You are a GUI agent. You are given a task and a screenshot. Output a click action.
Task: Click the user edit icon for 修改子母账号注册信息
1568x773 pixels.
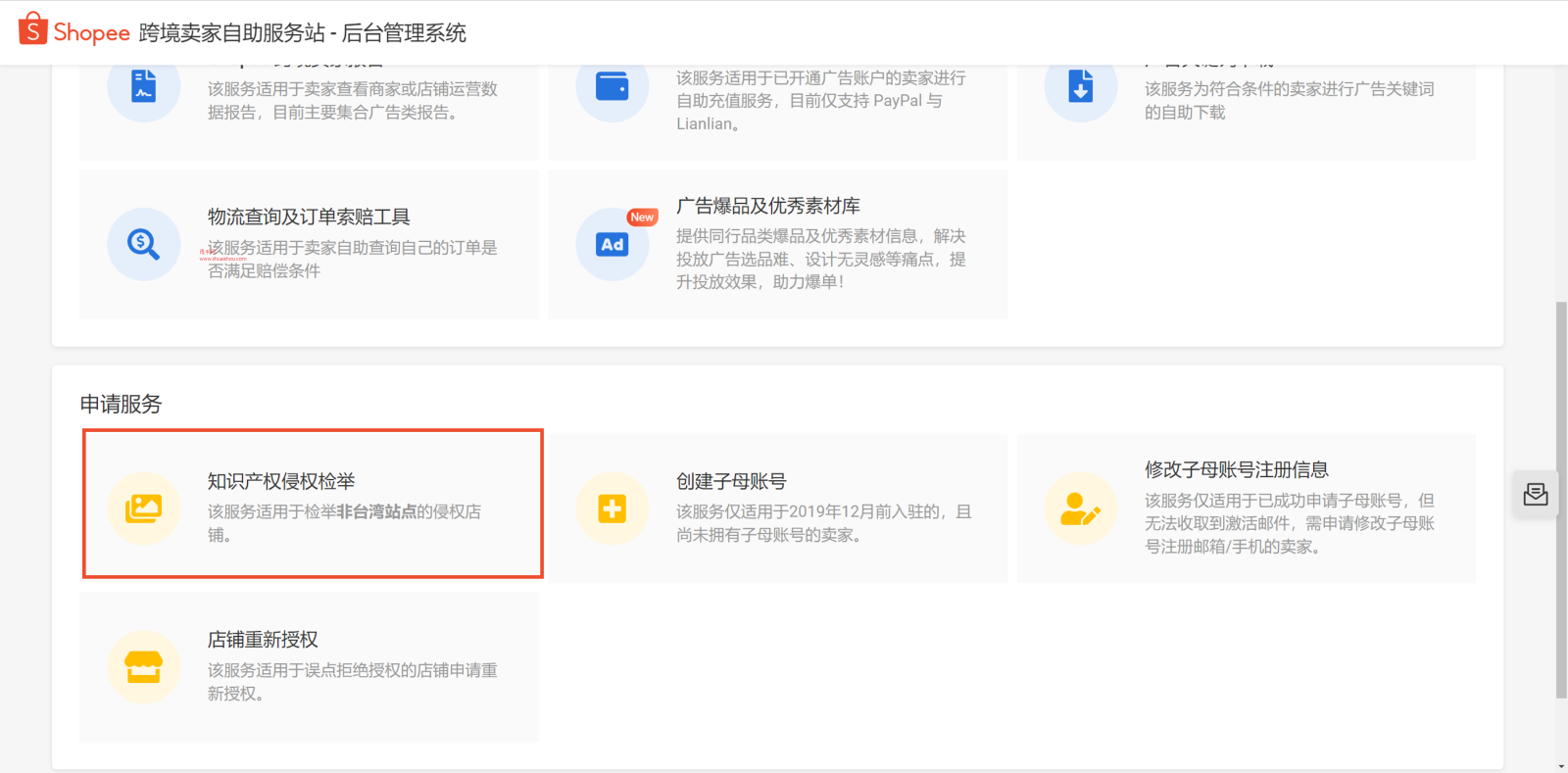(1081, 508)
